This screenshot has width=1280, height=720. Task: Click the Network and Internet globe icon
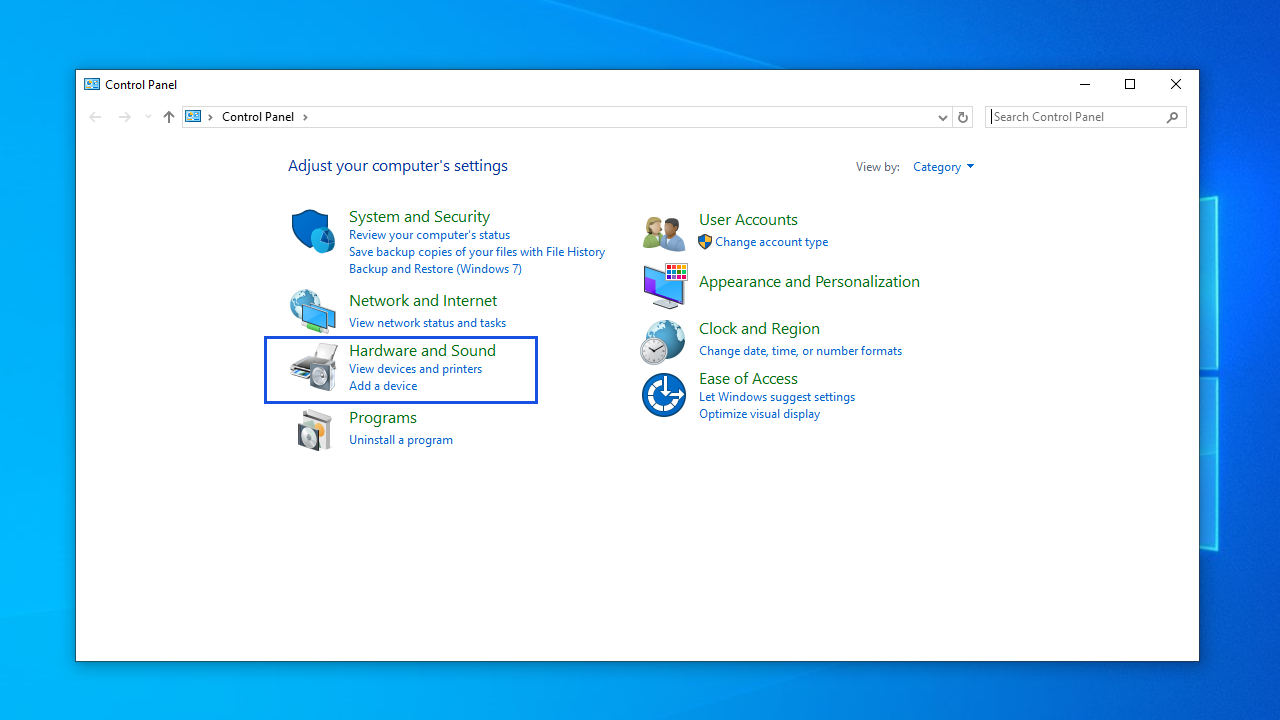pyautogui.click(x=313, y=311)
